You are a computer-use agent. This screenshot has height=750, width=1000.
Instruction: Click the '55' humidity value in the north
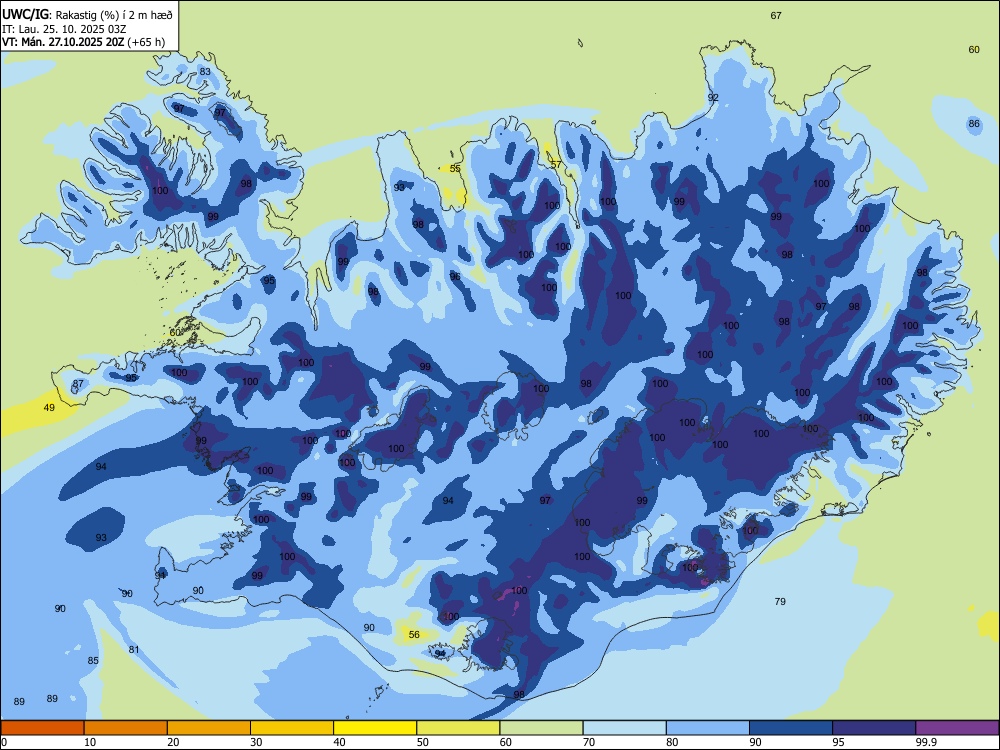455,168
